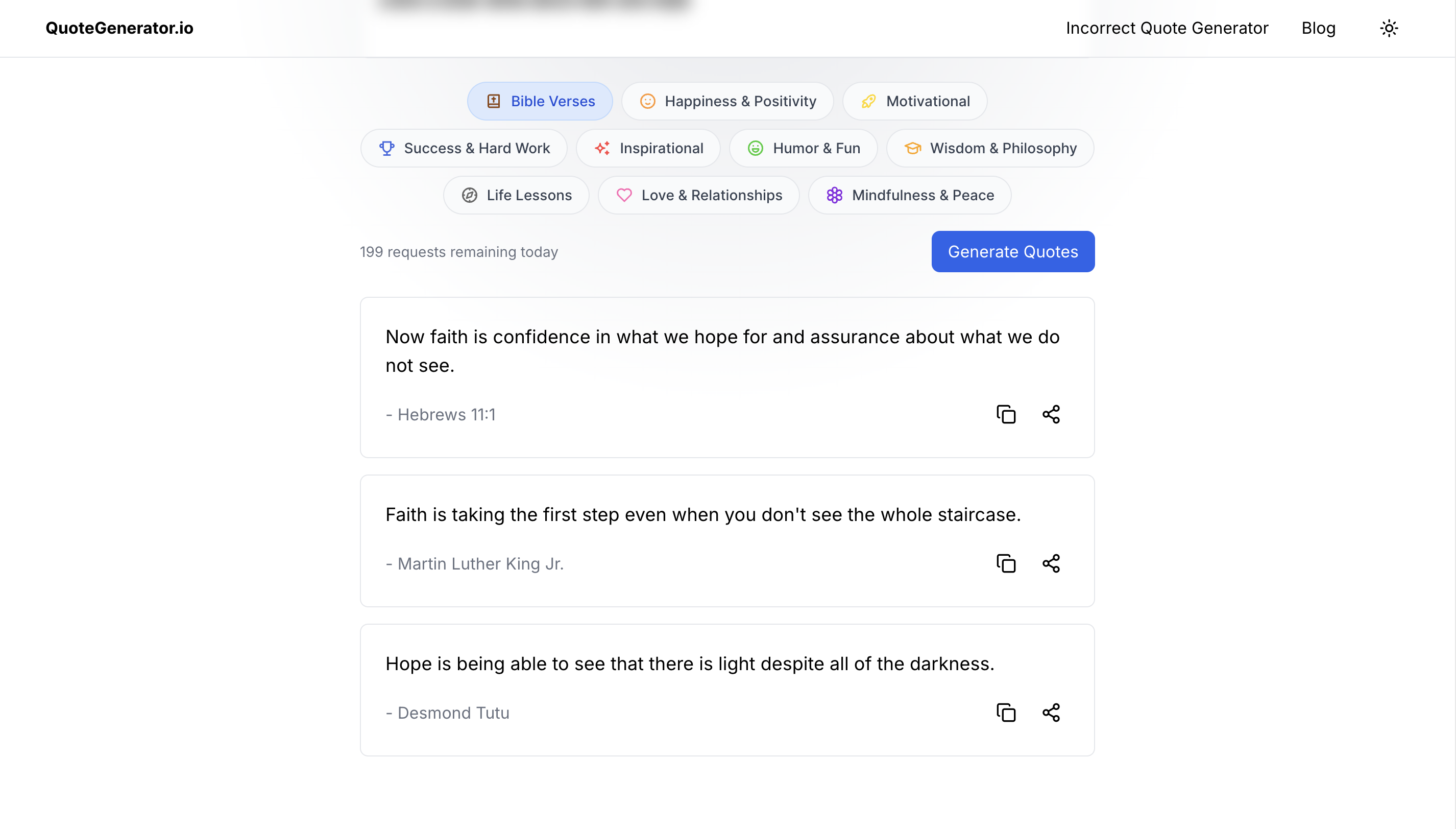Select the Happiness & Positivity category
Screen dimensions: 1456x829
(x=727, y=101)
